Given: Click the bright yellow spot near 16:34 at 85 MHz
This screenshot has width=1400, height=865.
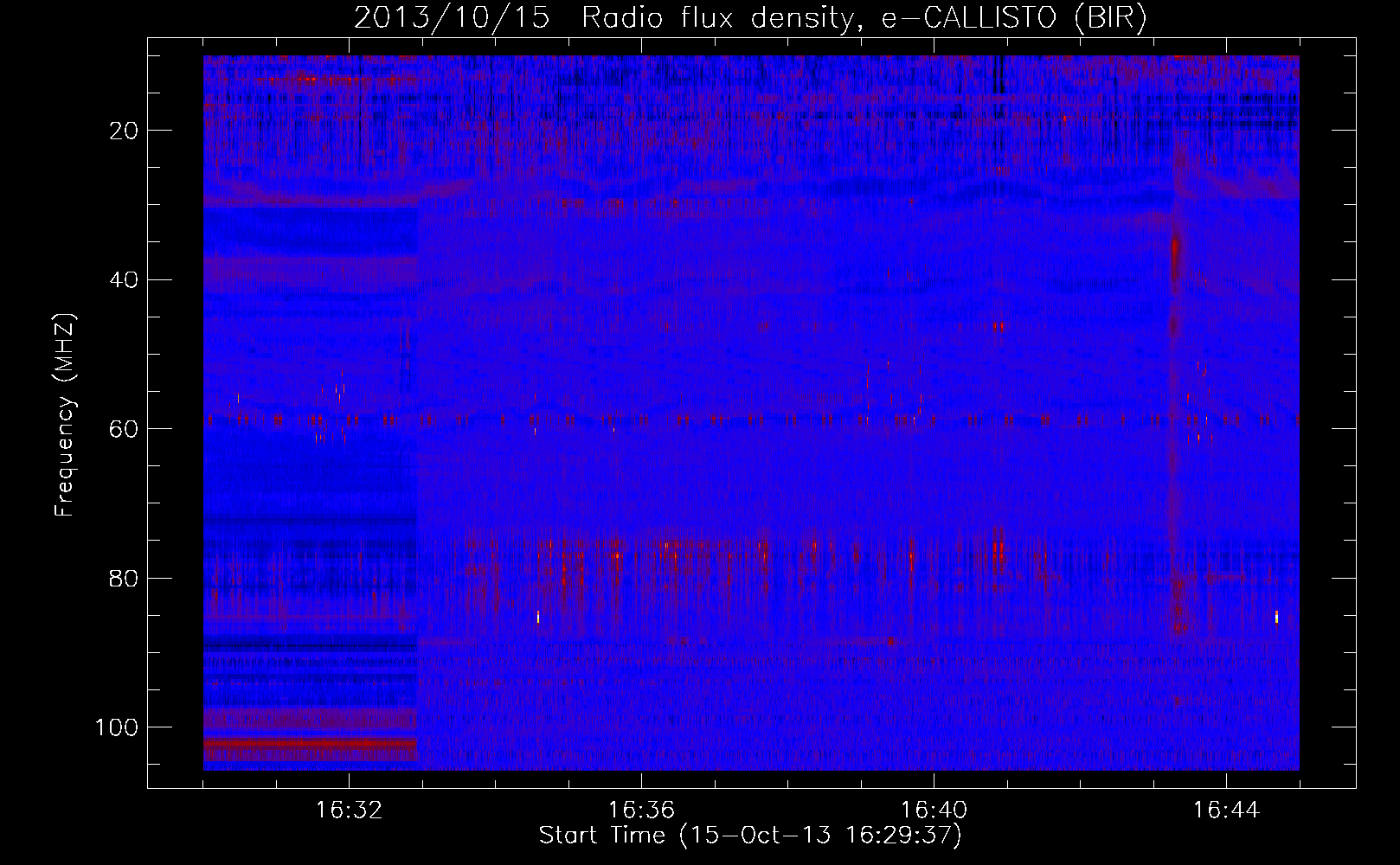Looking at the screenshot, I should (538, 617).
